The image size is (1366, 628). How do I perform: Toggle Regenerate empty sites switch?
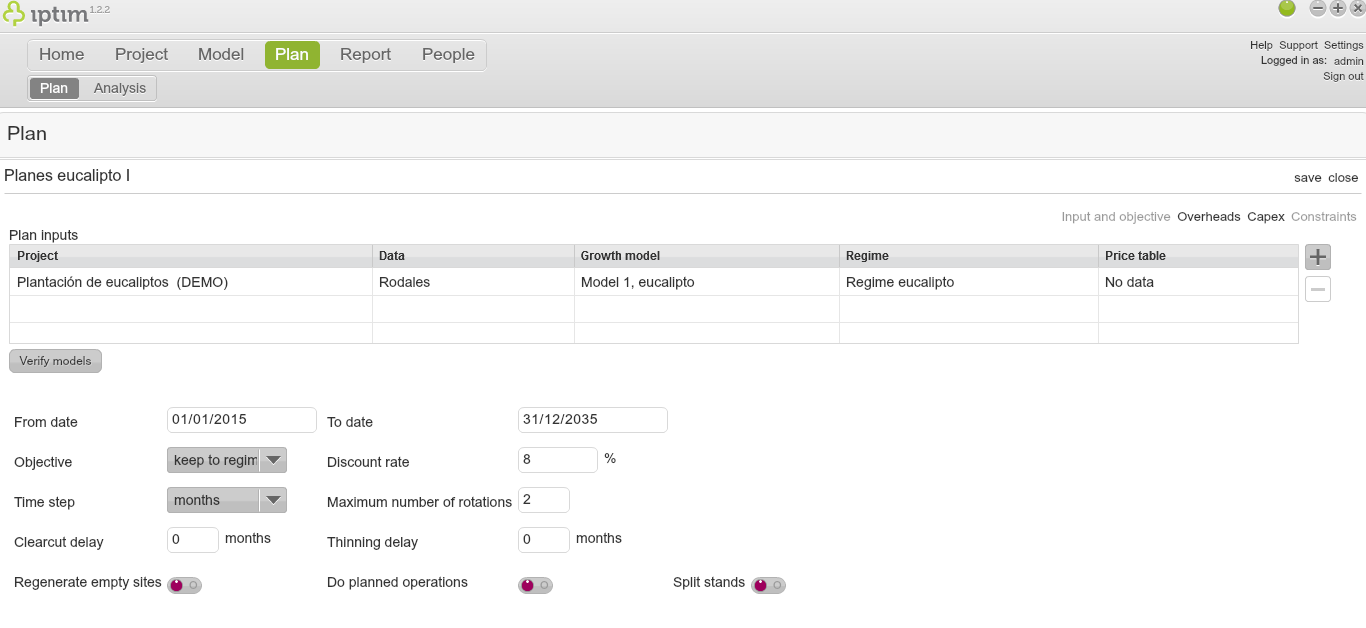(x=184, y=586)
